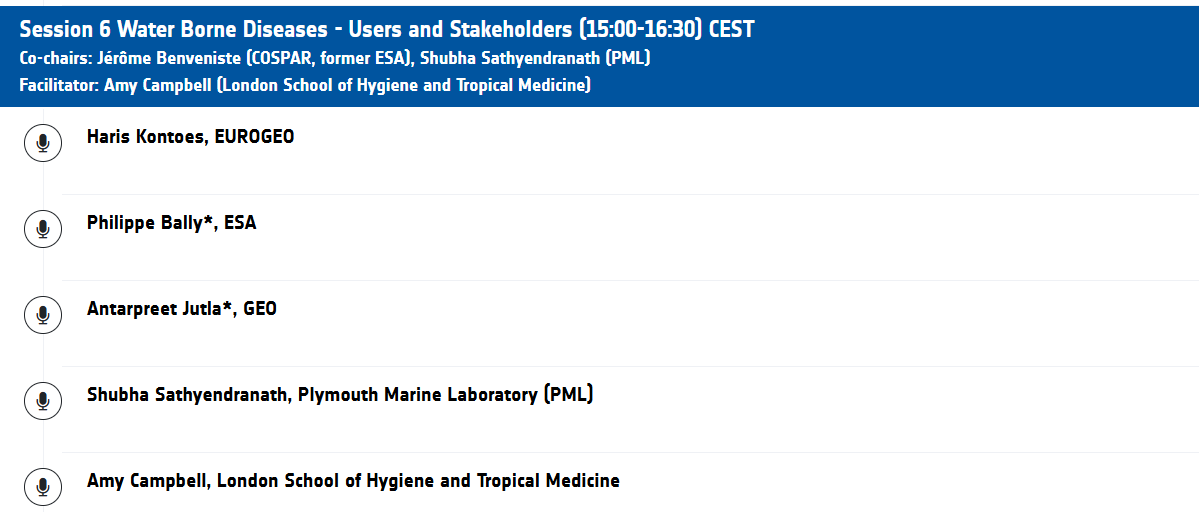The image size is (1200, 512).
Task: Open the Antarpreet Jutla speaker entry
Action: click(x=160, y=309)
